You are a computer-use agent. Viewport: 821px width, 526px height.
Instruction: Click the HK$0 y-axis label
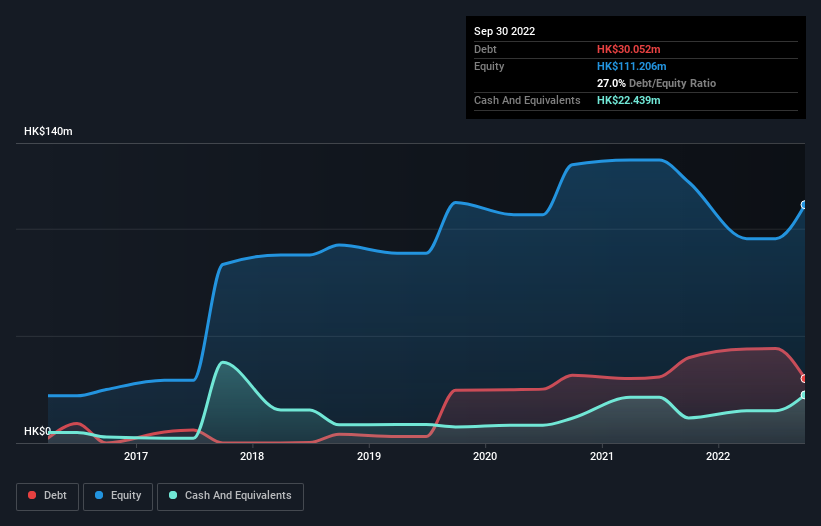tap(37, 431)
